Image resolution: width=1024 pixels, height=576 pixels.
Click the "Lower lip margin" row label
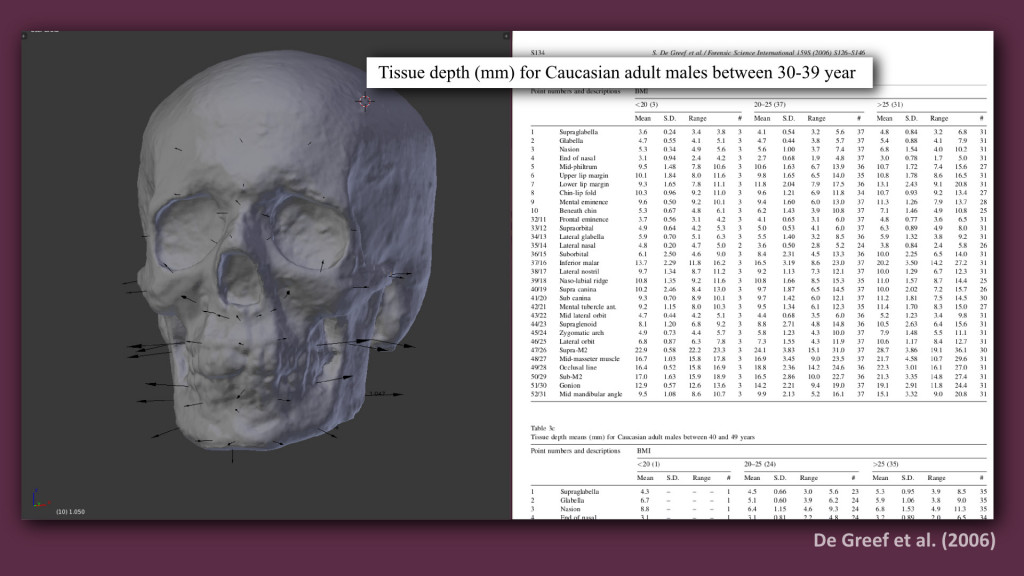click(x=584, y=184)
